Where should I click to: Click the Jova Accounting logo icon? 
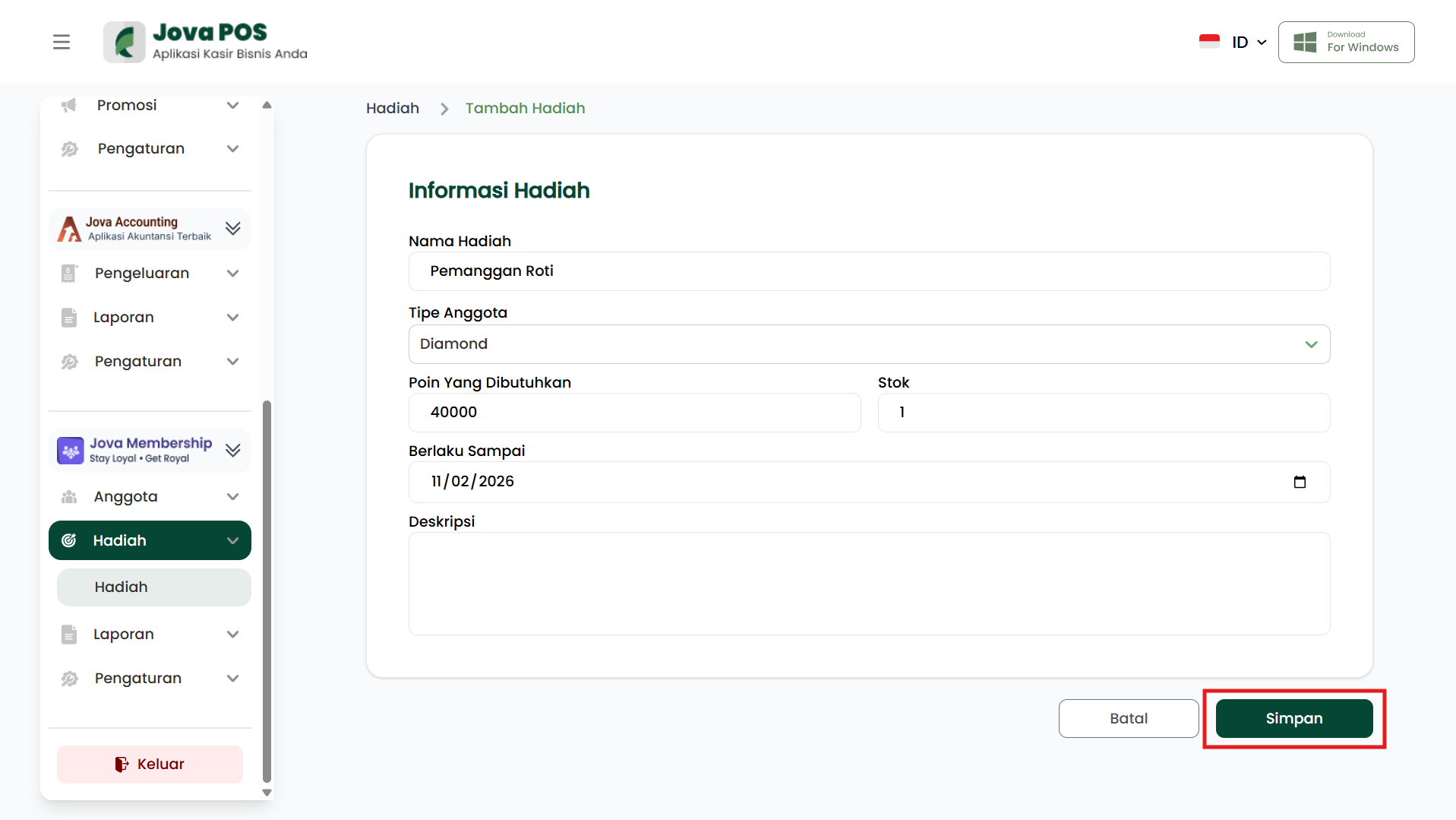click(x=69, y=229)
